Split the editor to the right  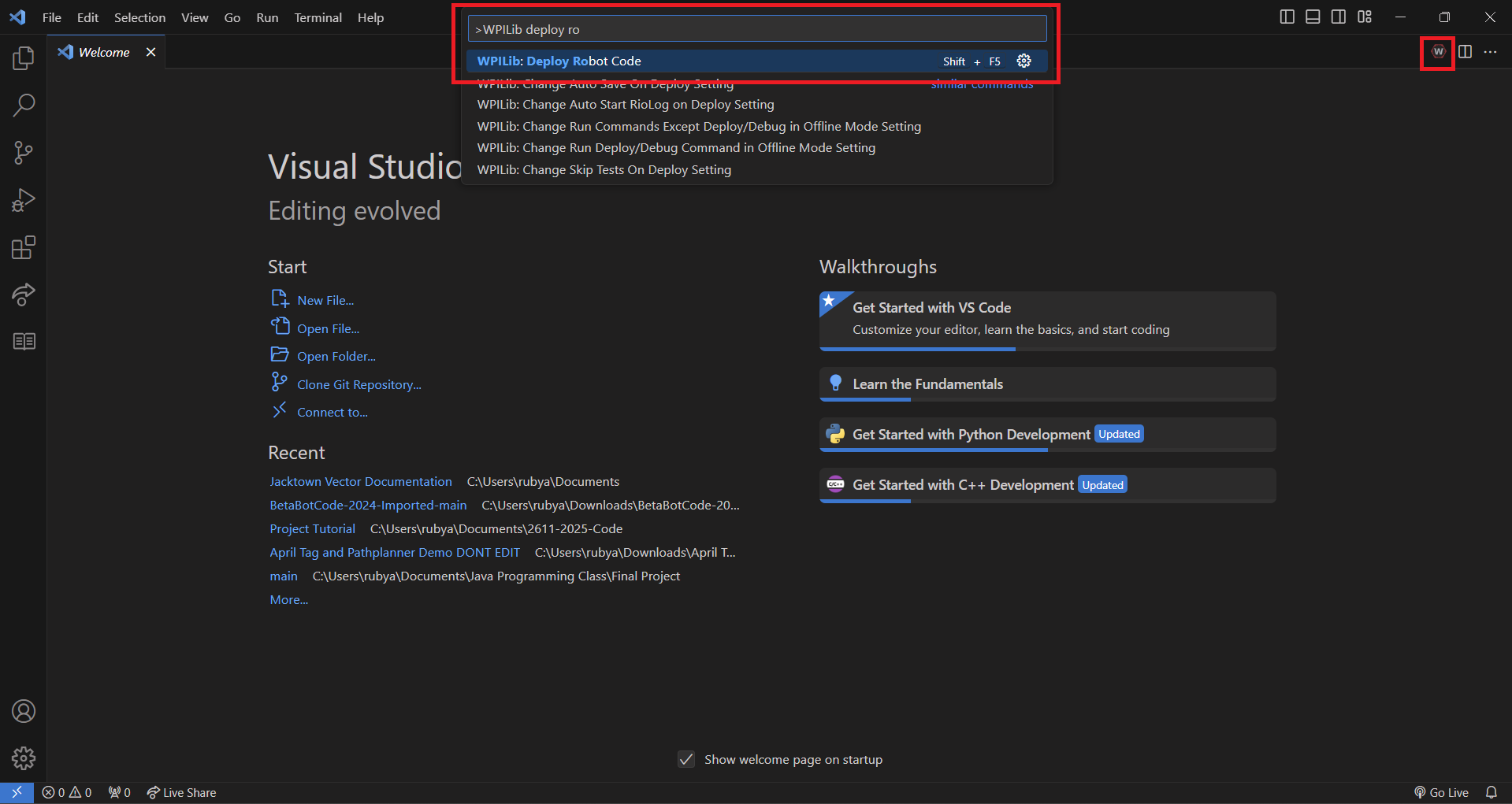(x=1465, y=52)
